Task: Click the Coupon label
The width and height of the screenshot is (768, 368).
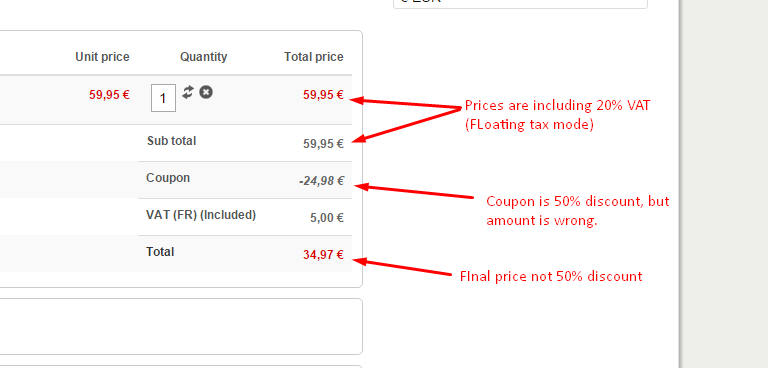Action: point(168,178)
